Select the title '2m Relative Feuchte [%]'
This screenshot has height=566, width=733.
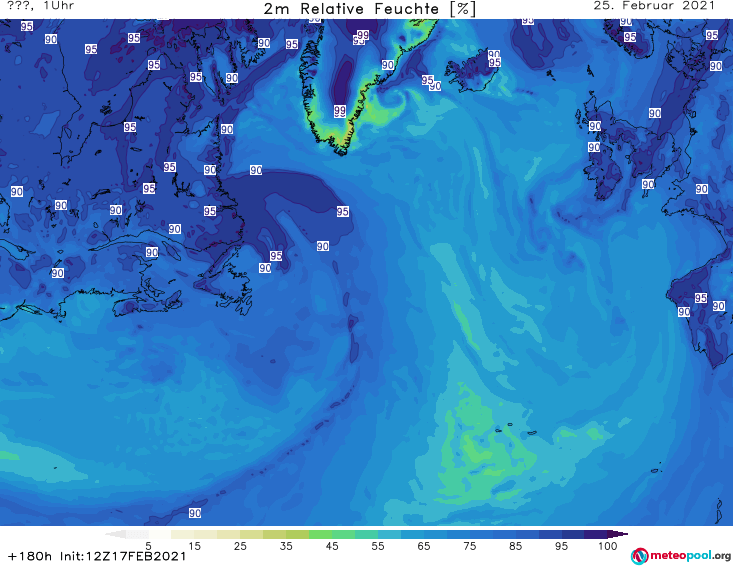(x=369, y=9)
